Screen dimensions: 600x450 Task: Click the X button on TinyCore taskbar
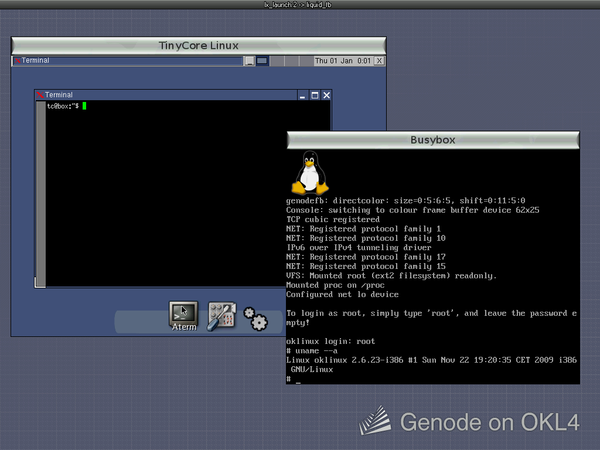coord(379,61)
